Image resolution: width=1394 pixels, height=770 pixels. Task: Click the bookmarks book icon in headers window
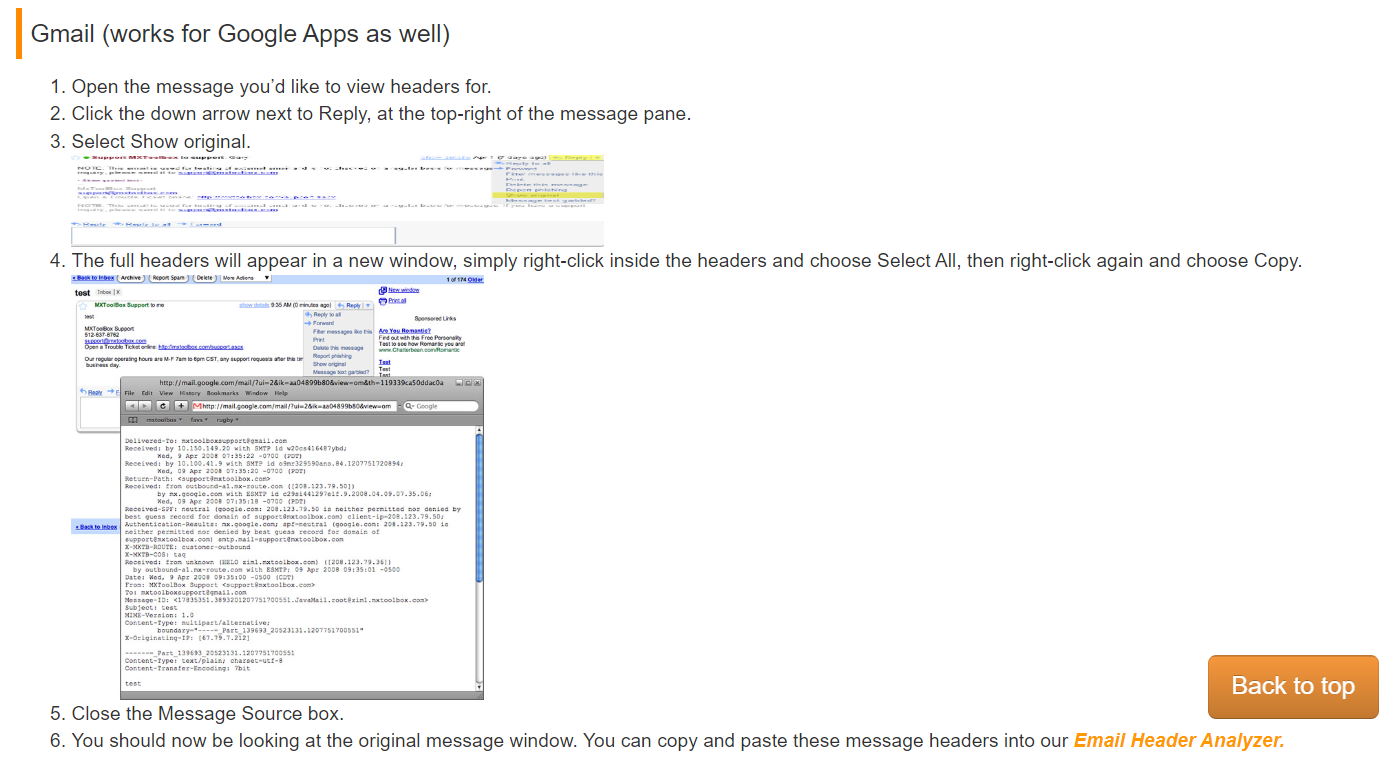click(x=132, y=420)
